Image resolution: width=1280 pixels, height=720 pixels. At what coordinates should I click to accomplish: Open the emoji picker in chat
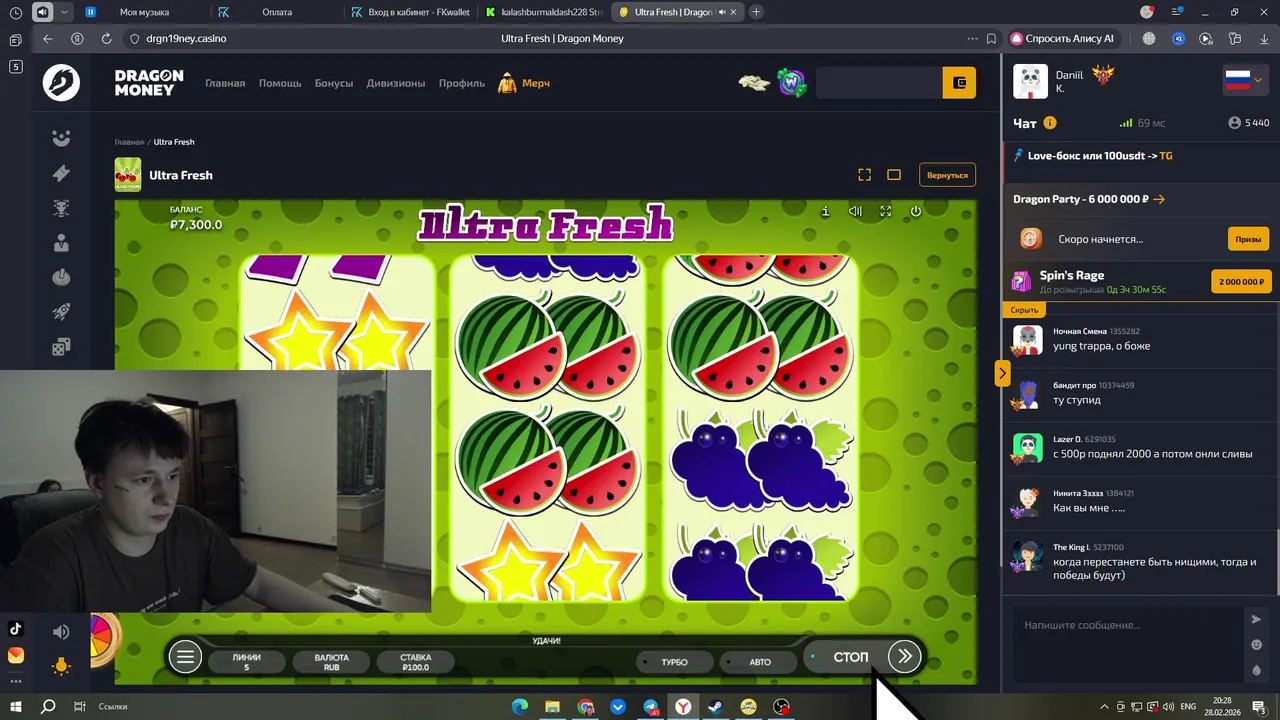click(1256, 645)
